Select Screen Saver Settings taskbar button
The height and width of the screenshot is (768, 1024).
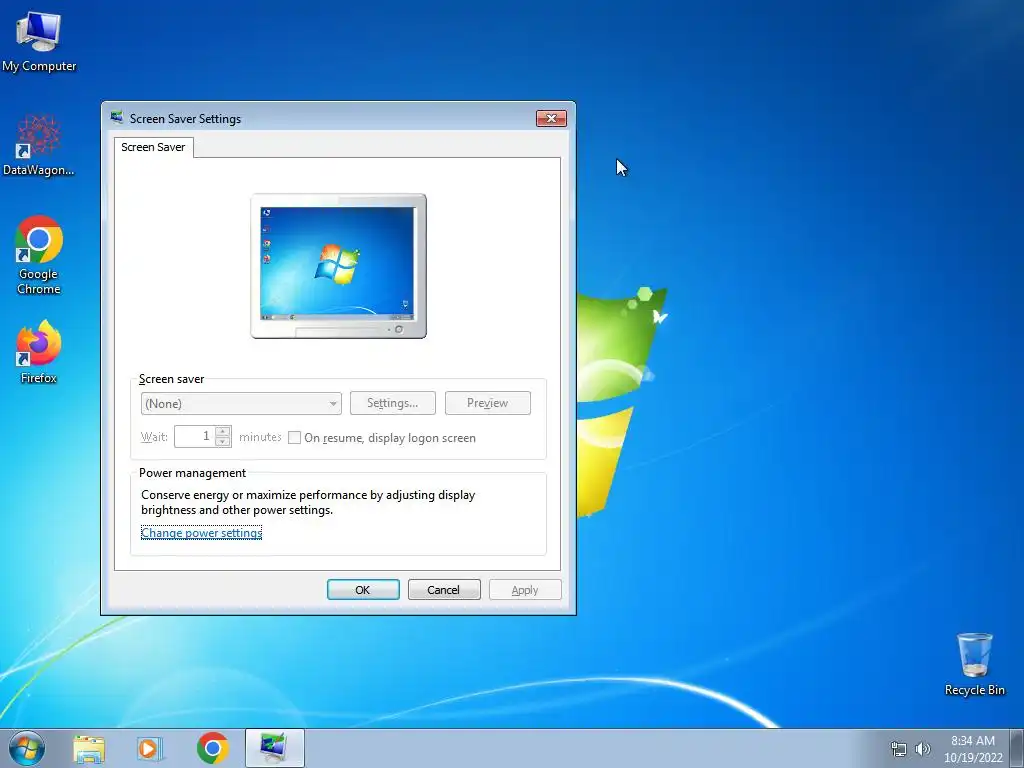[274, 748]
